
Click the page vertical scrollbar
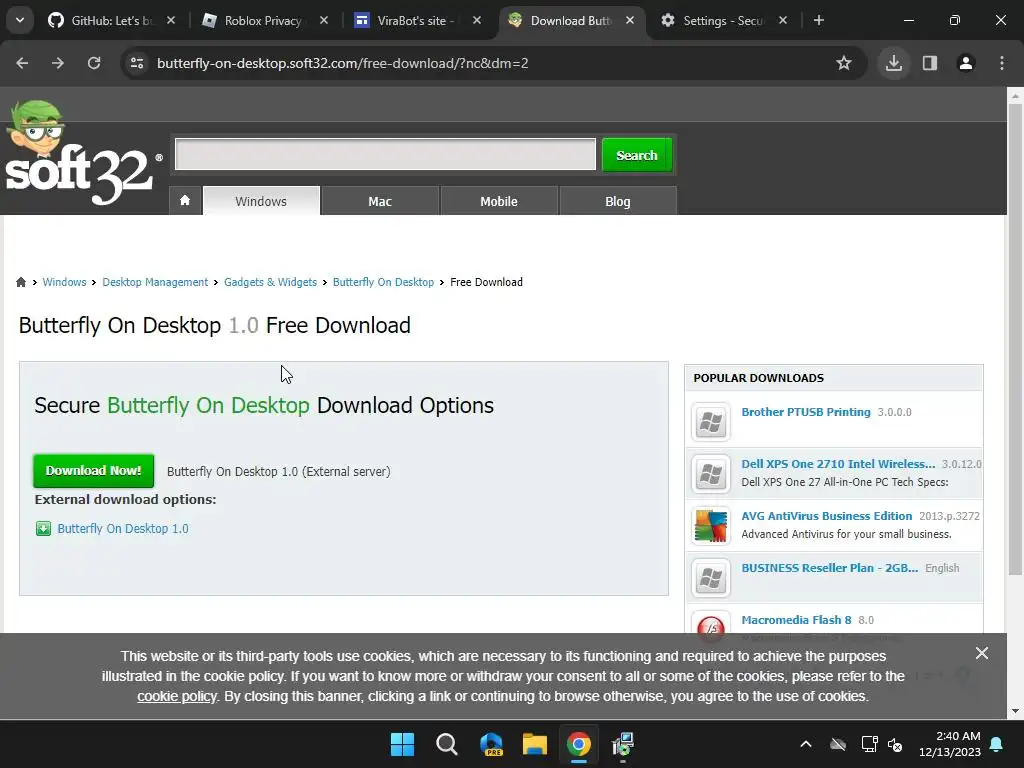(x=1015, y=340)
